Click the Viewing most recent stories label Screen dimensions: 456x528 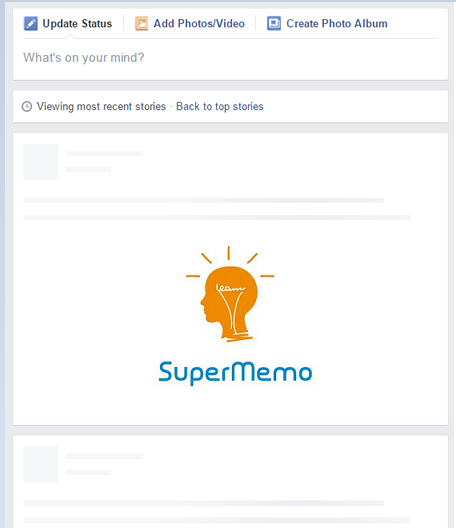point(101,106)
